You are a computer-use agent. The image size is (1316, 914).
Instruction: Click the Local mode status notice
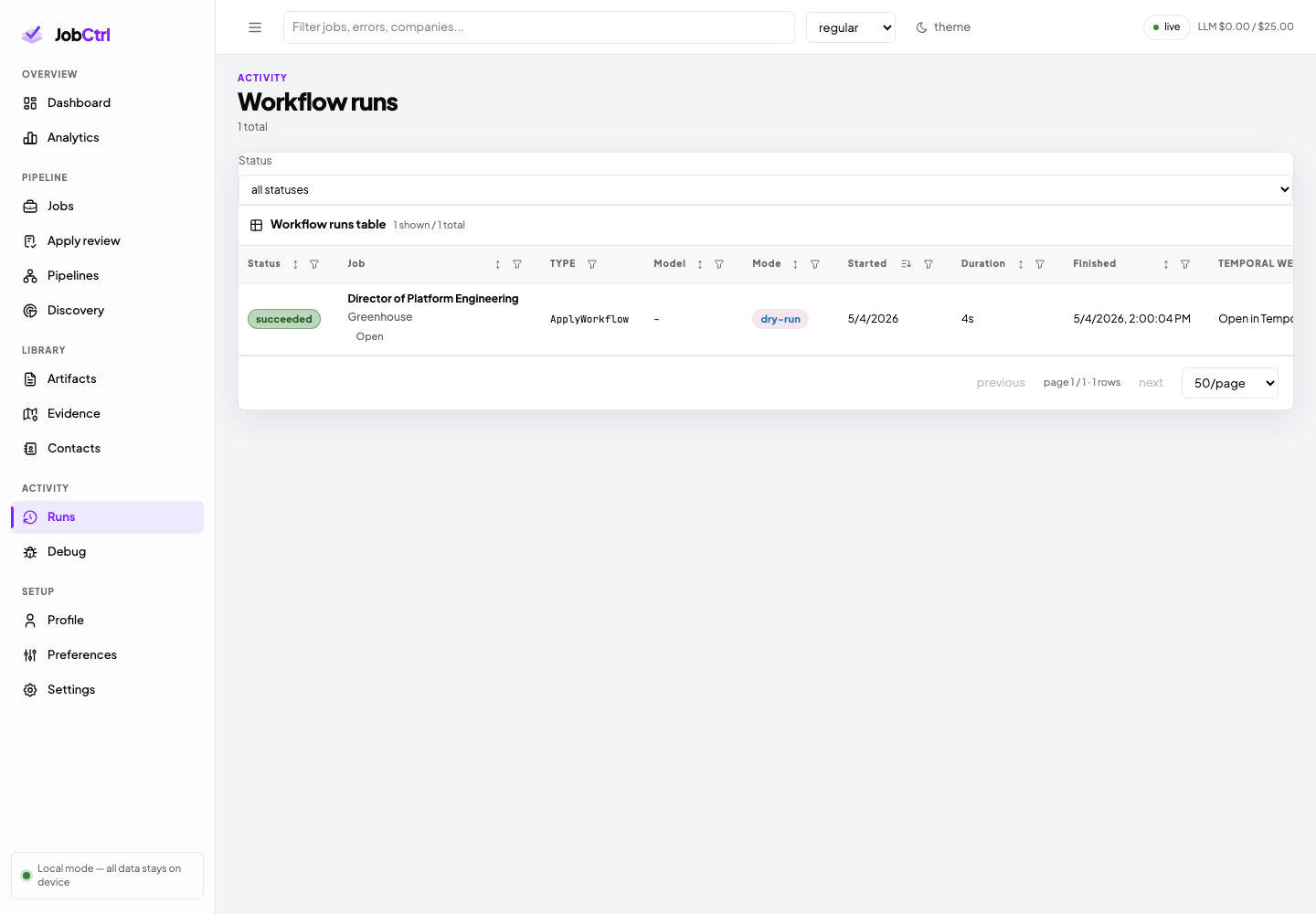click(107, 876)
